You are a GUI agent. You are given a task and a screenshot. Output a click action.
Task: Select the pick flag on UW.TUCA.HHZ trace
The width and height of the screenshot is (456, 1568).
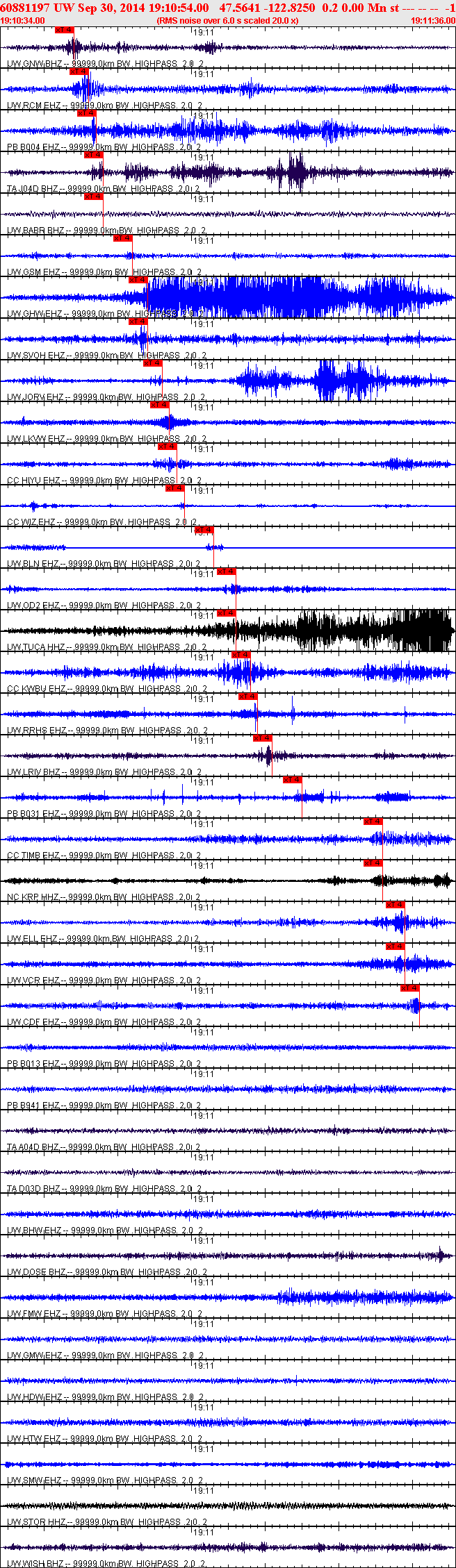pos(227,613)
